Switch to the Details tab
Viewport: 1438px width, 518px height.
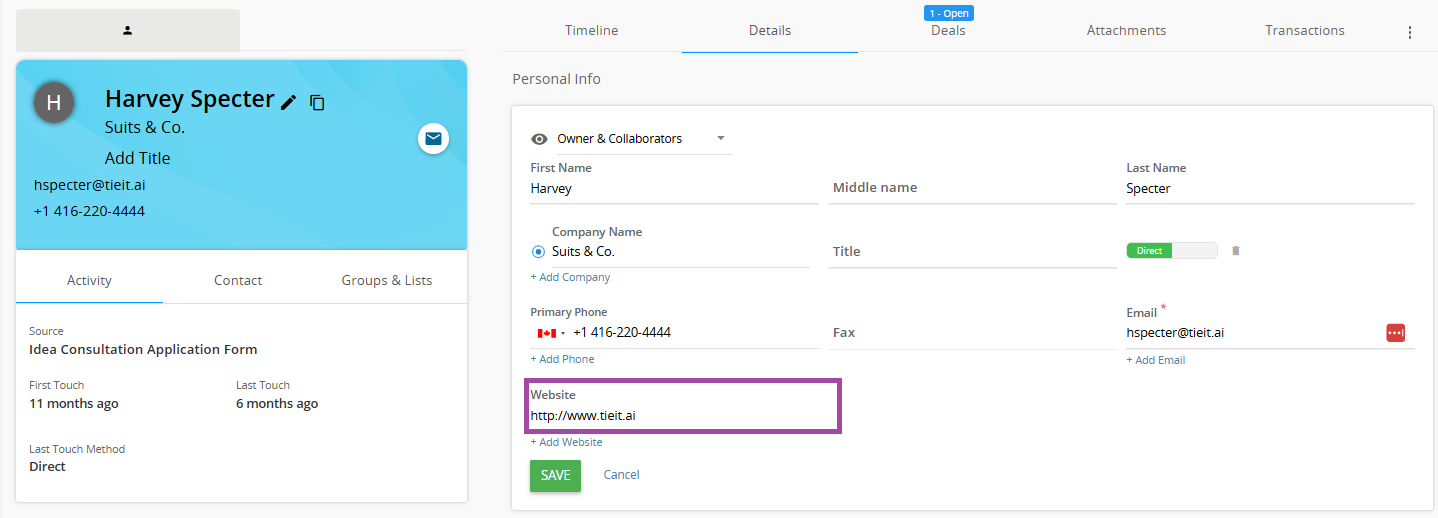click(770, 30)
